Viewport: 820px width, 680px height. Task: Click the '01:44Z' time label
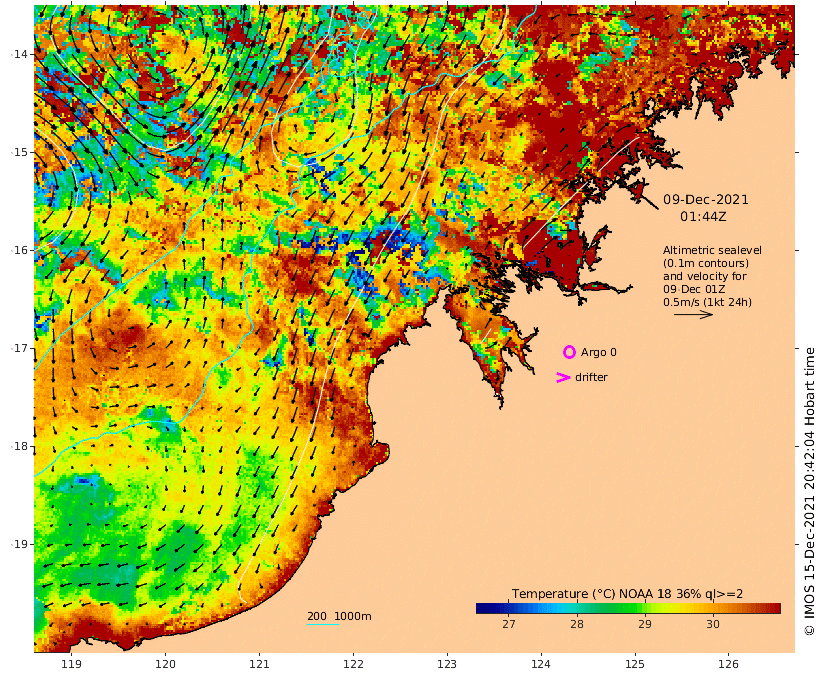coord(703,216)
